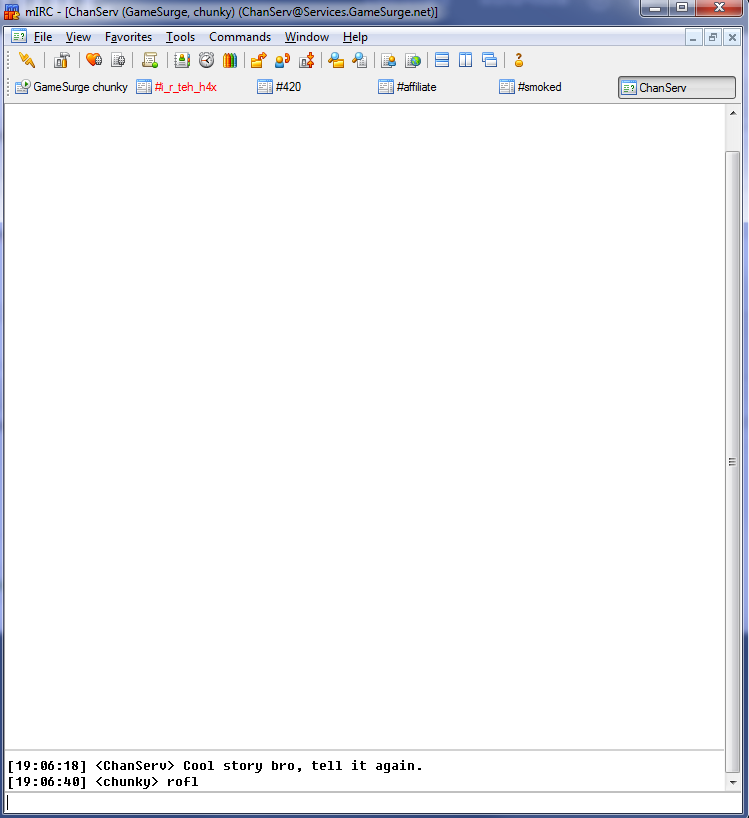
Task: Open the Favorites heart icon
Action: 93,60
